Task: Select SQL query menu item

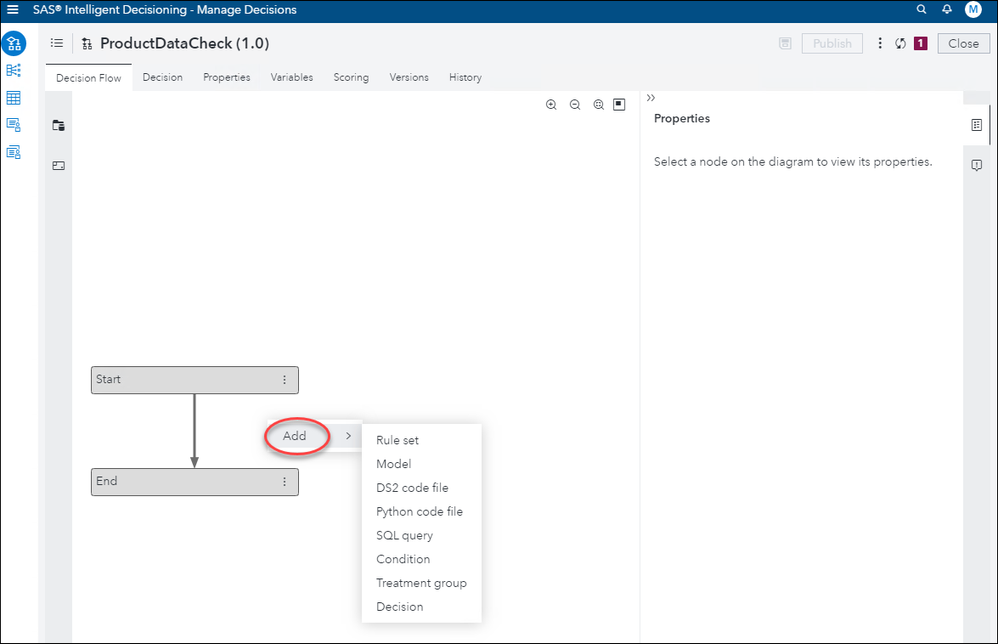Action: (421, 536)
